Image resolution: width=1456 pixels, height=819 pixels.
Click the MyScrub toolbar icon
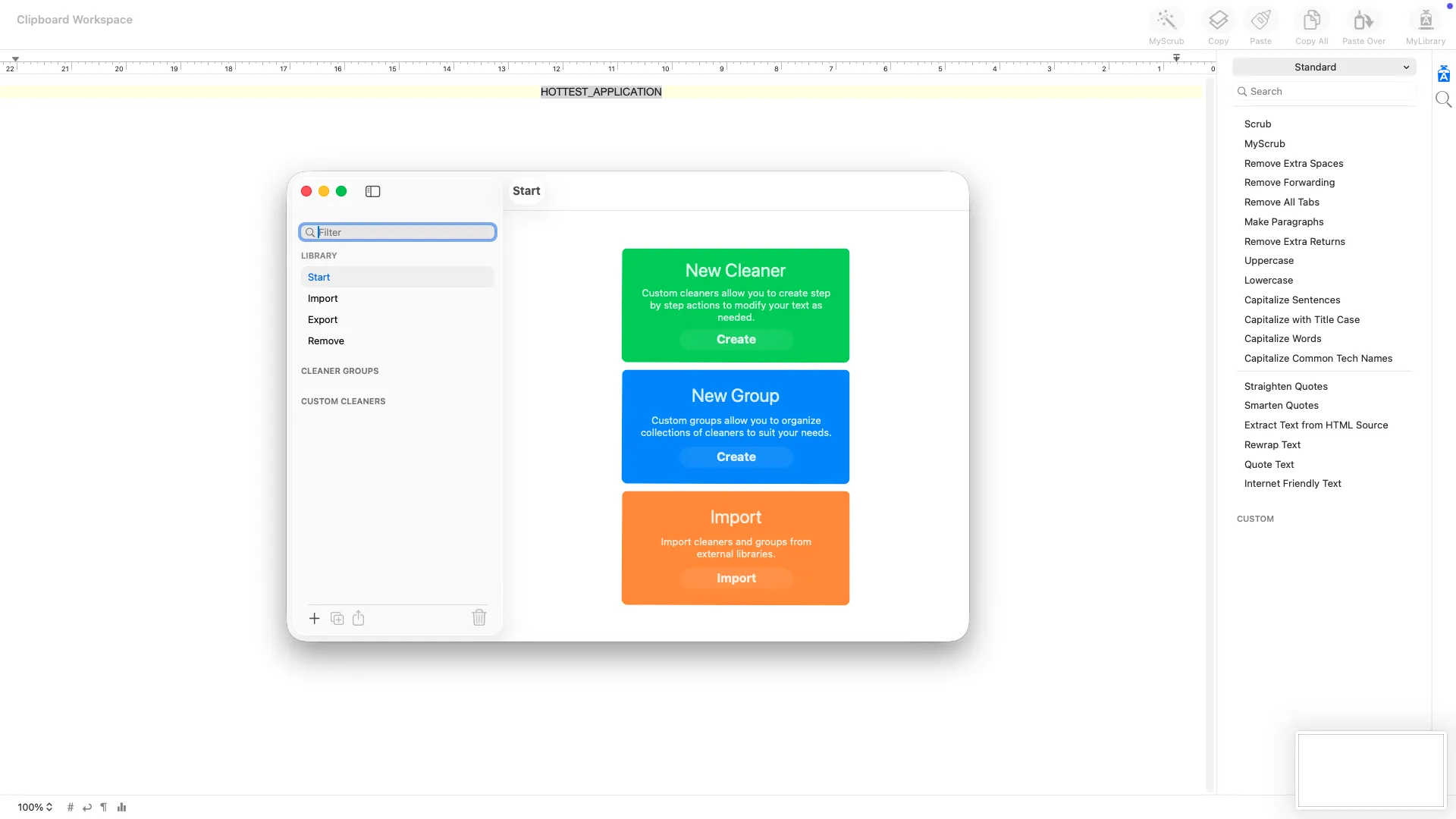pos(1166,20)
